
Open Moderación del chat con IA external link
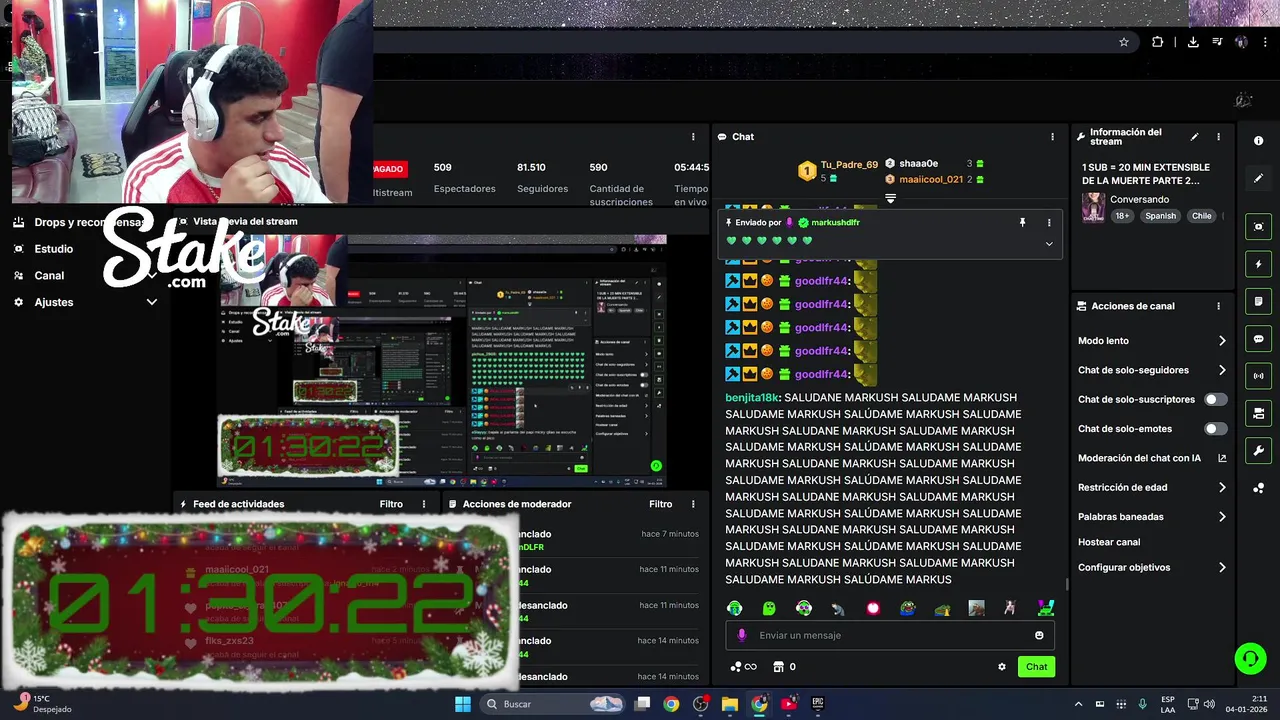(x=1222, y=458)
